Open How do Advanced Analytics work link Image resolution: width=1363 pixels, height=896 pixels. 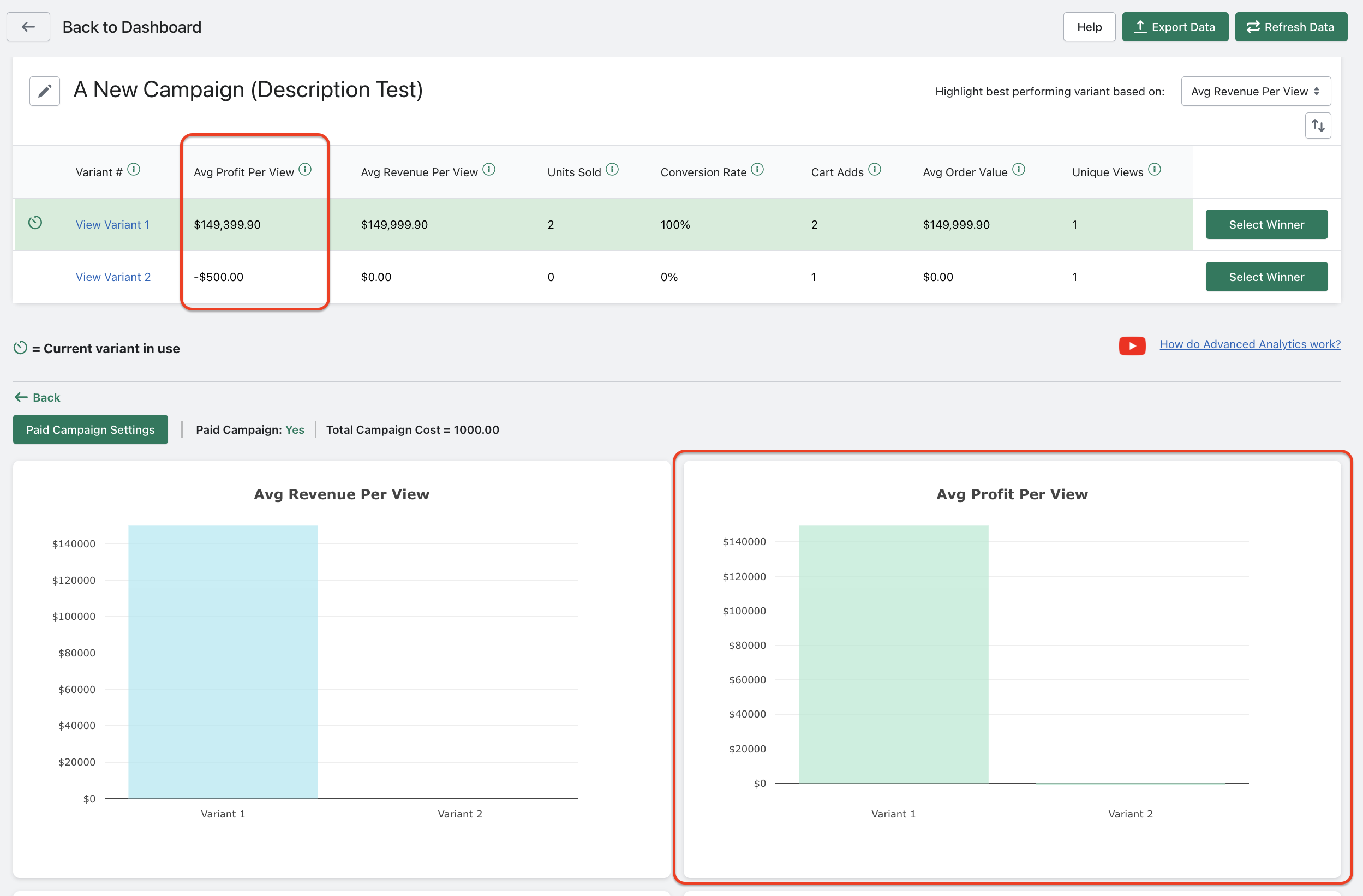click(x=1250, y=344)
